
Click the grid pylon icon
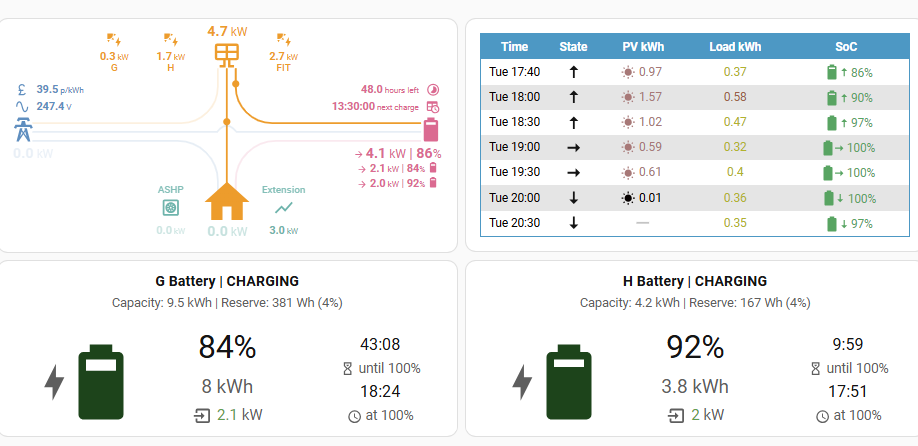click(x=23, y=130)
